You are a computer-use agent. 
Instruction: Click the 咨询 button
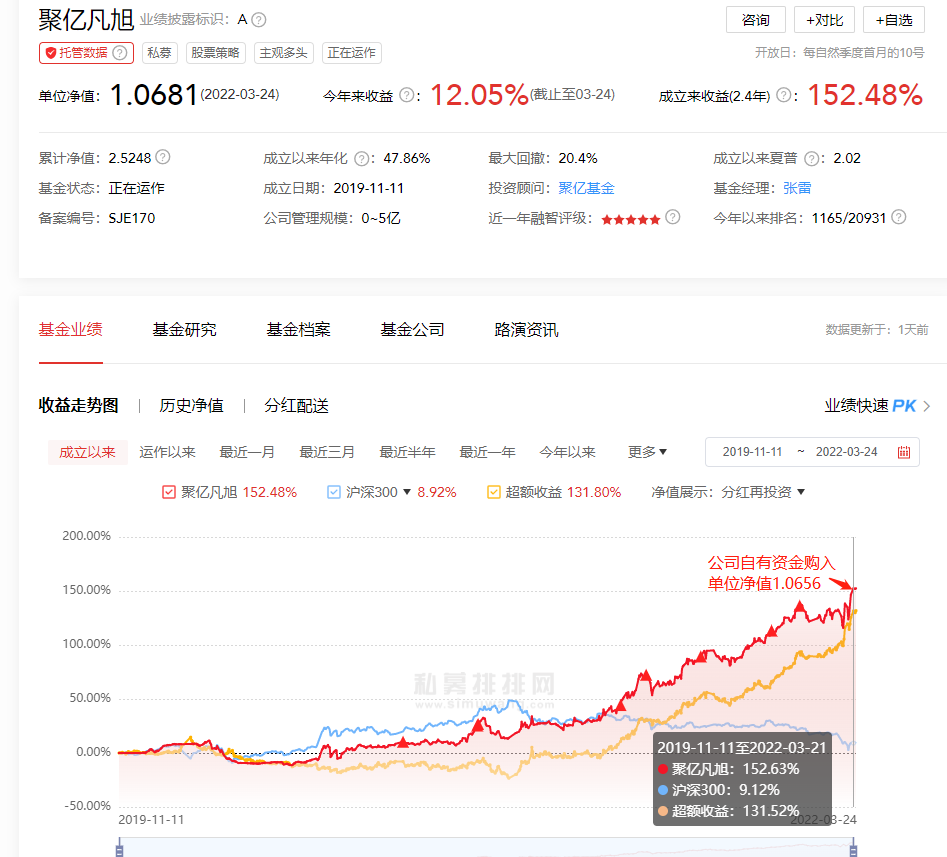[x=756, y=20]
